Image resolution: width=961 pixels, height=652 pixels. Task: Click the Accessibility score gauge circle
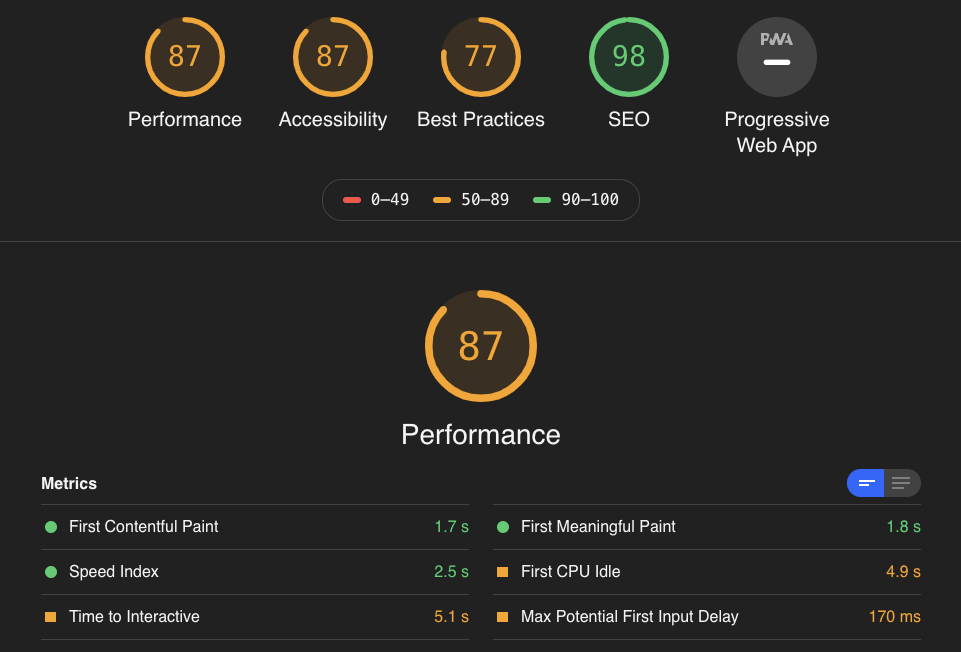(x=333, y=57)
